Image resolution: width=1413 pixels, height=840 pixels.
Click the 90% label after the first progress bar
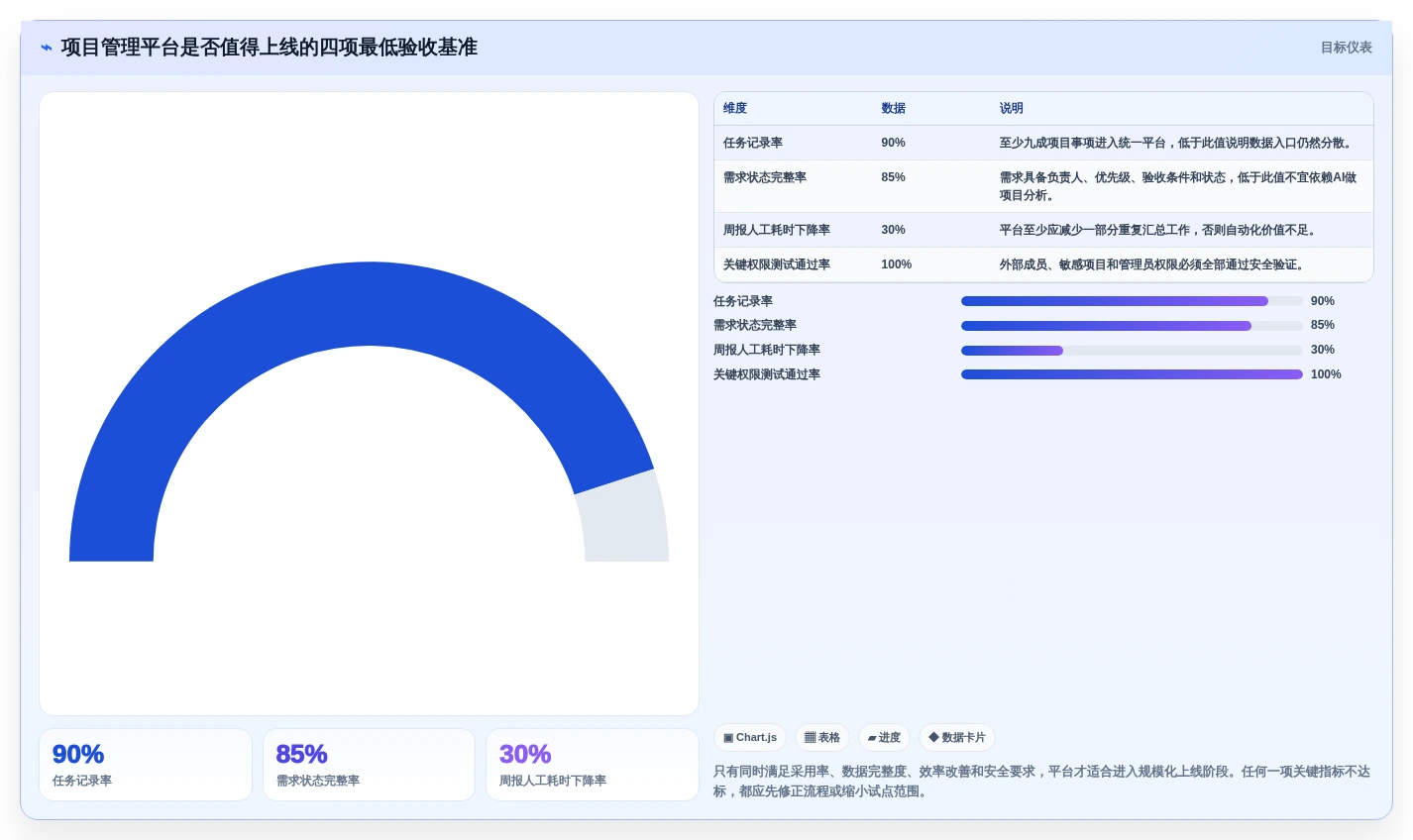coord(1323,301)
